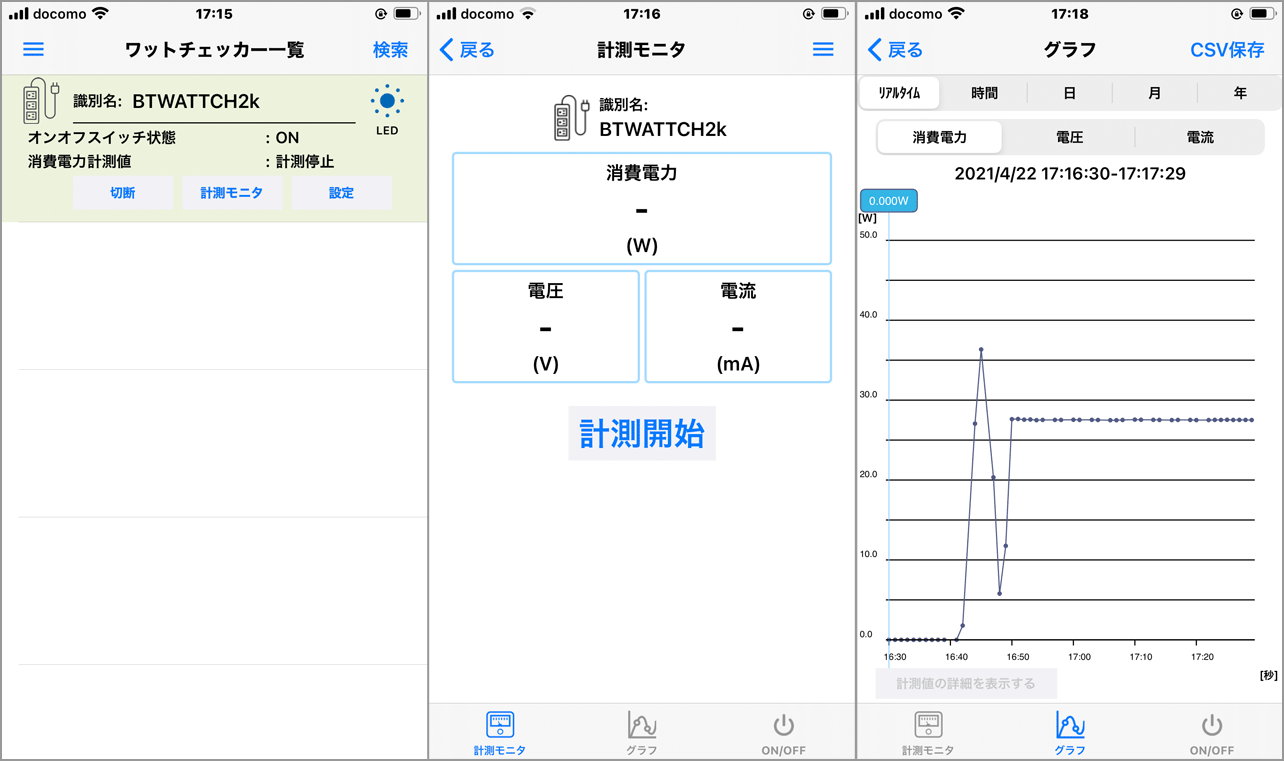The height and width of the screenshot is (761, 1284).
Task: Go back with 戻る in グラフ screen
Action: tap(895, 50)
